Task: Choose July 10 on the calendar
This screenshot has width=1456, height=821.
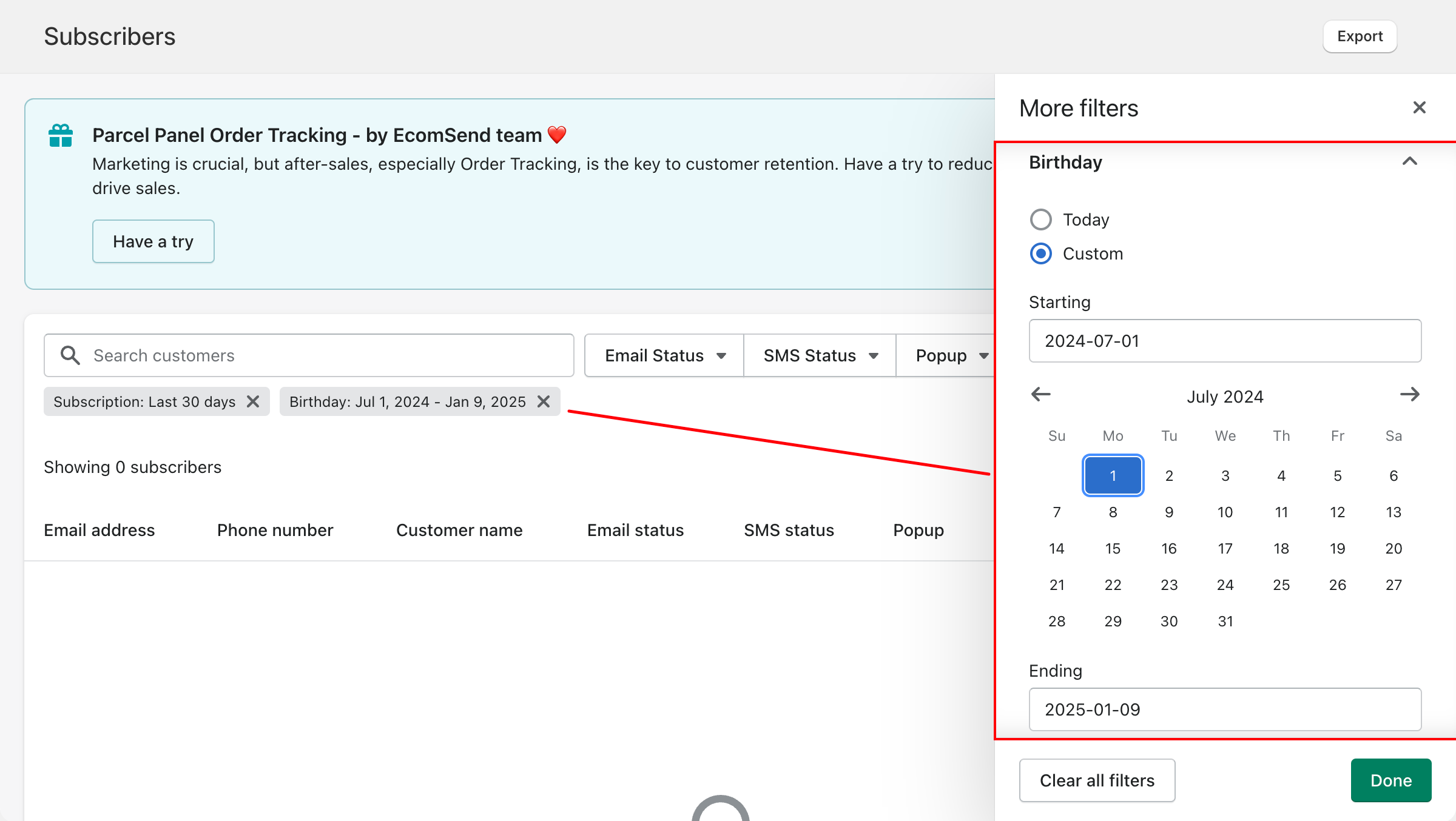Action: (x=1225, y=512)
